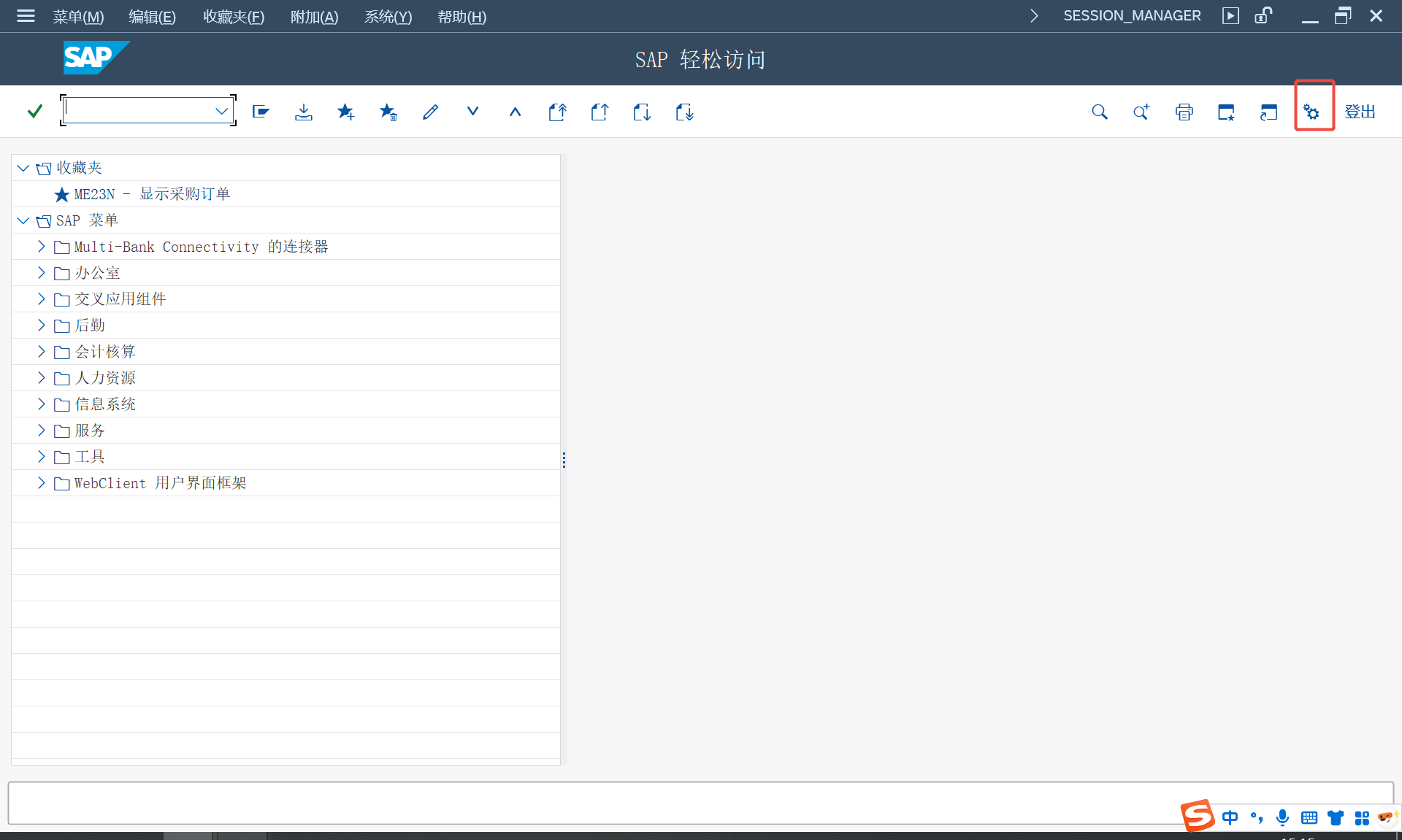Click the IME microphone voice input icon
This screenshot has width=1402, height=840.
tap(1282, 817)
